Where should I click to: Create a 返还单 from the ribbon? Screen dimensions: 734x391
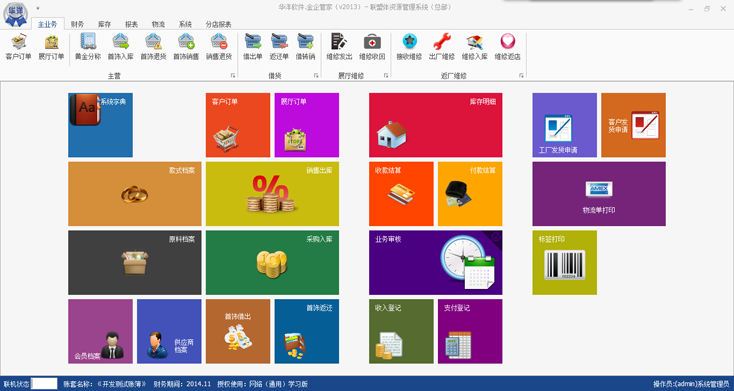click(x=279, y=47)
